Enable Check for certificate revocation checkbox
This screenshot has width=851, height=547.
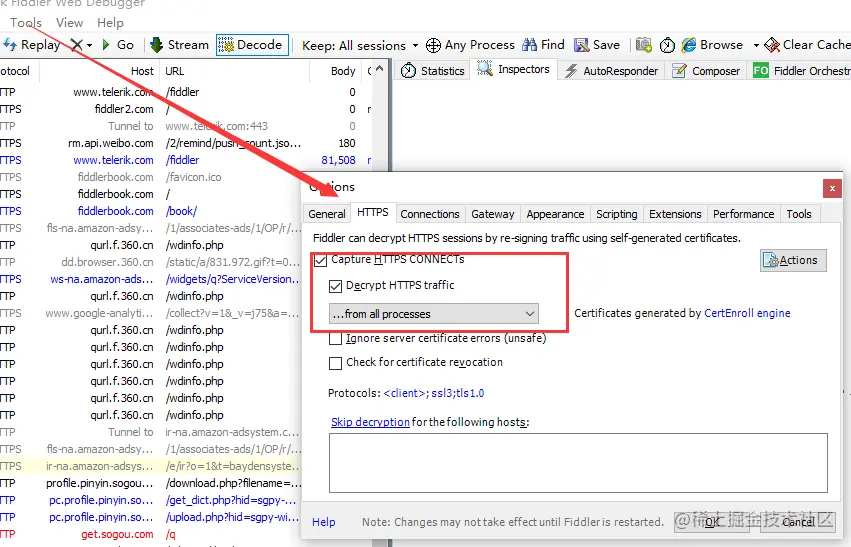335,363
